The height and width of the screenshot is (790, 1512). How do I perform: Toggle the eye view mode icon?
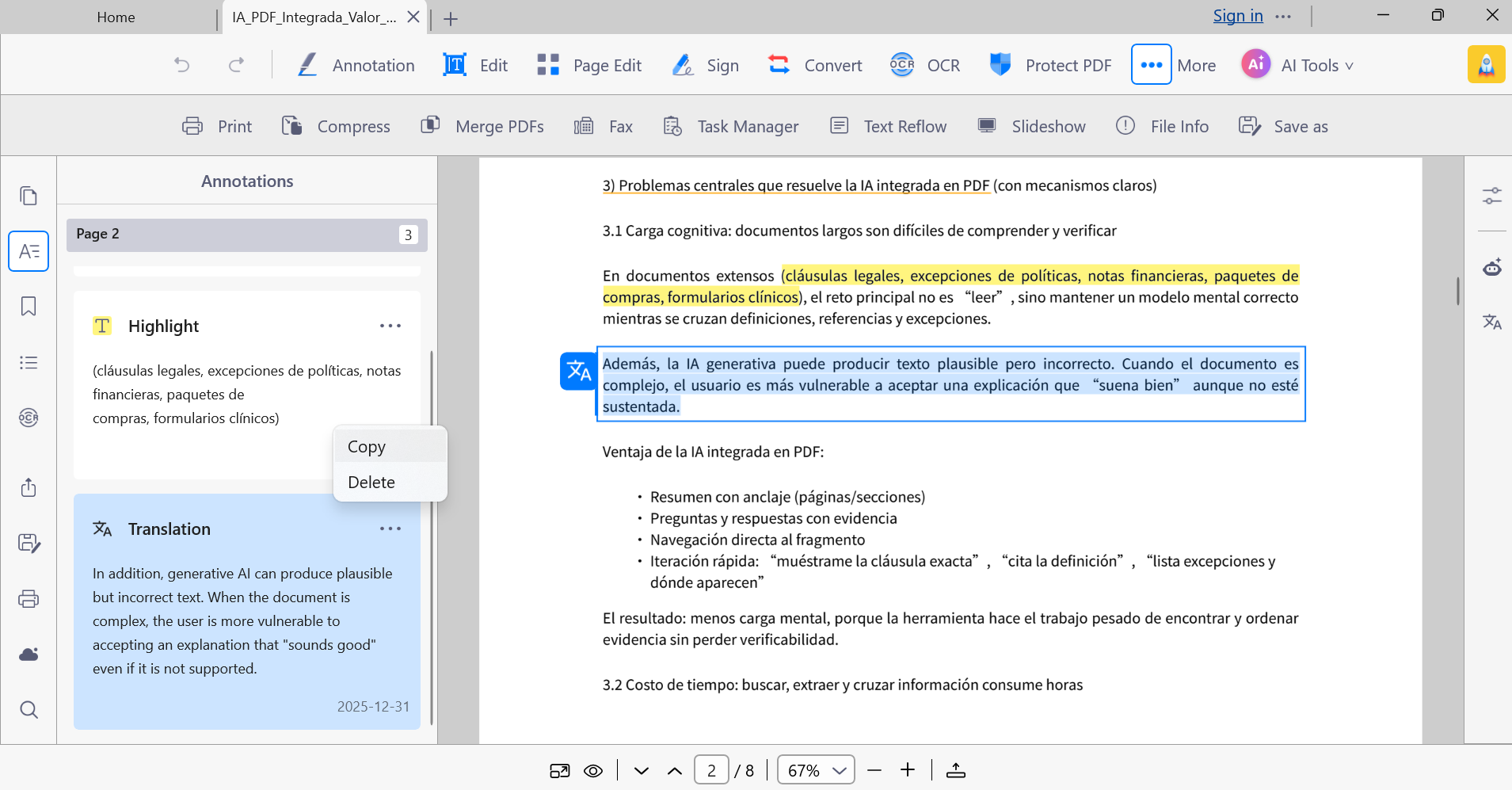[x=593, y=770]
